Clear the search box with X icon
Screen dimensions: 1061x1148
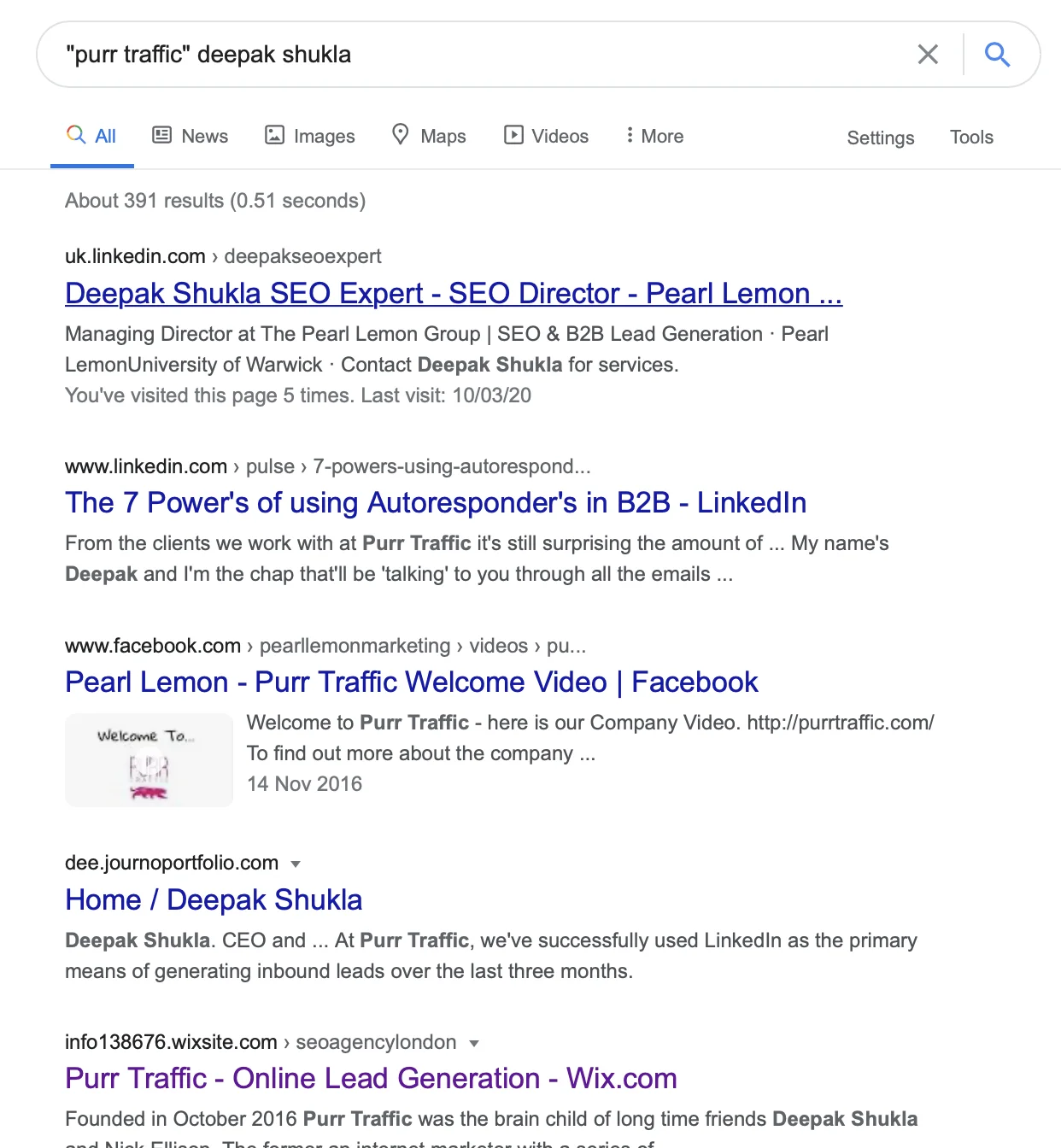point(928,55)
